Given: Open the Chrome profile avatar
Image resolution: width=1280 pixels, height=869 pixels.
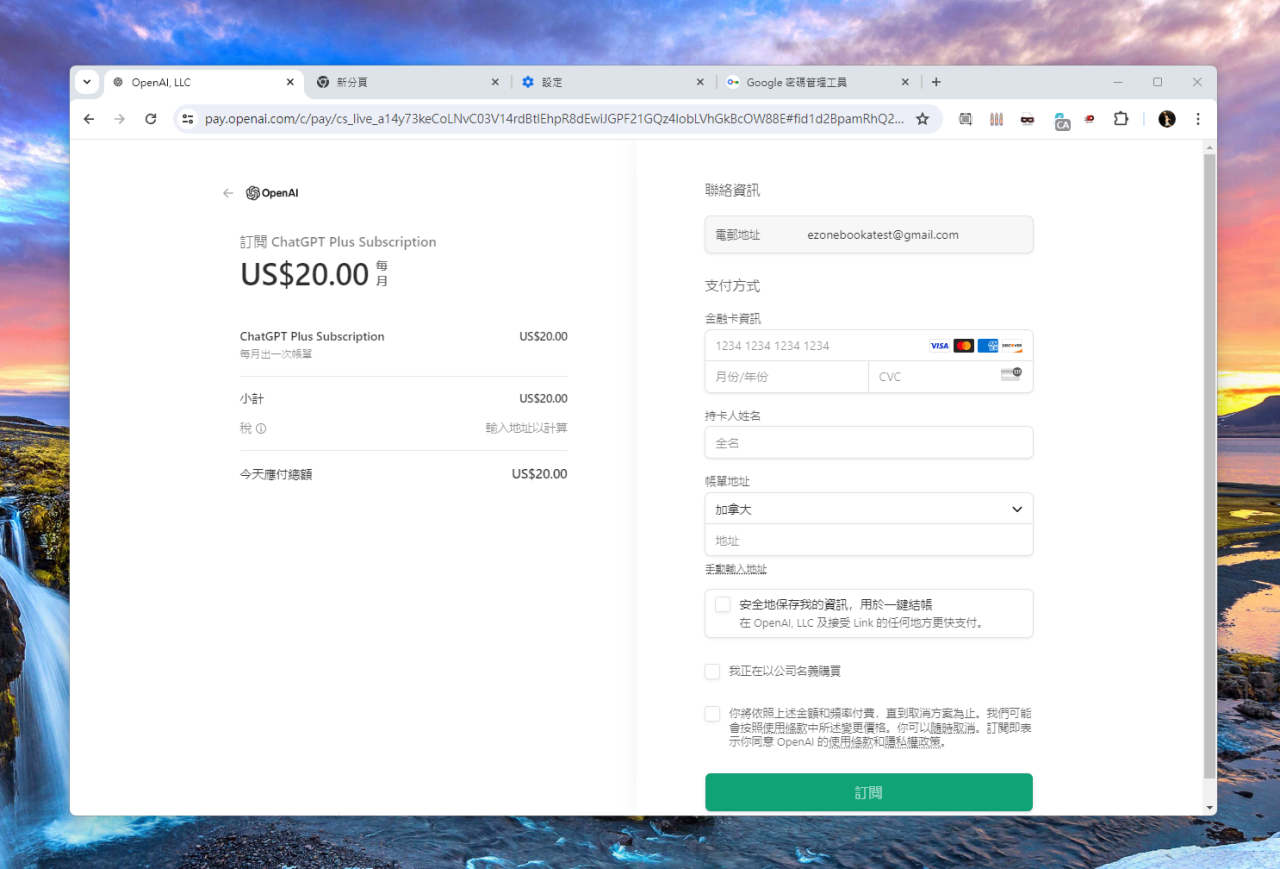Looking at the screenshot, I should (1166, 118).
